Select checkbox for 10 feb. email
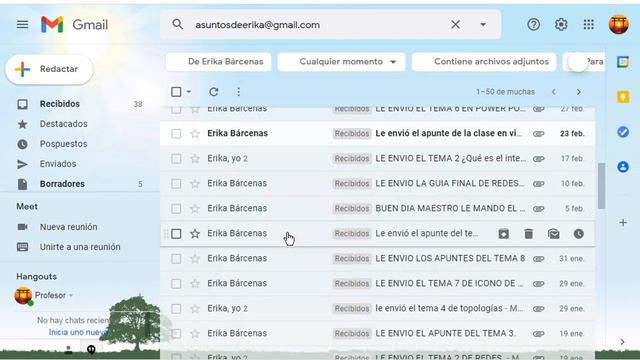The image size is (640, 360). click(176, 184)
